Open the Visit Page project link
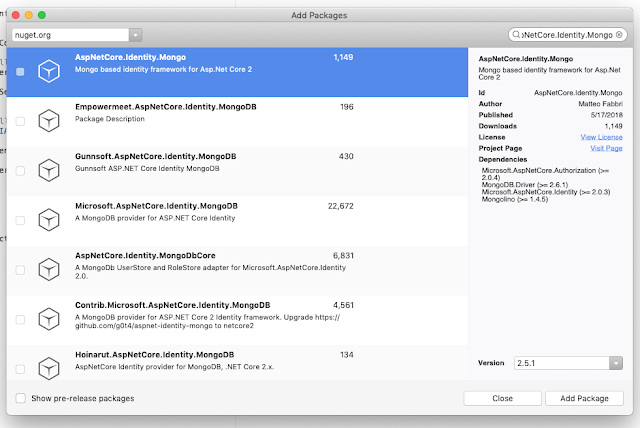 [606, 148]
